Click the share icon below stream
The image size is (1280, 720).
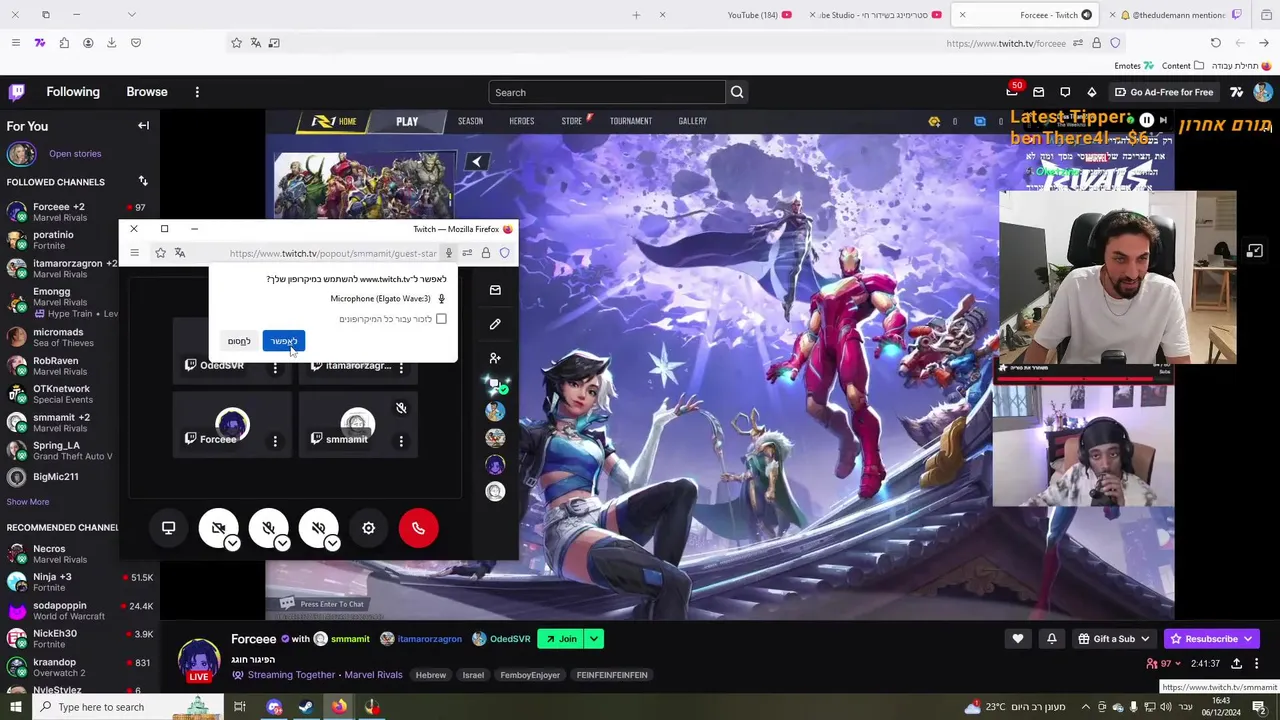1236,664
